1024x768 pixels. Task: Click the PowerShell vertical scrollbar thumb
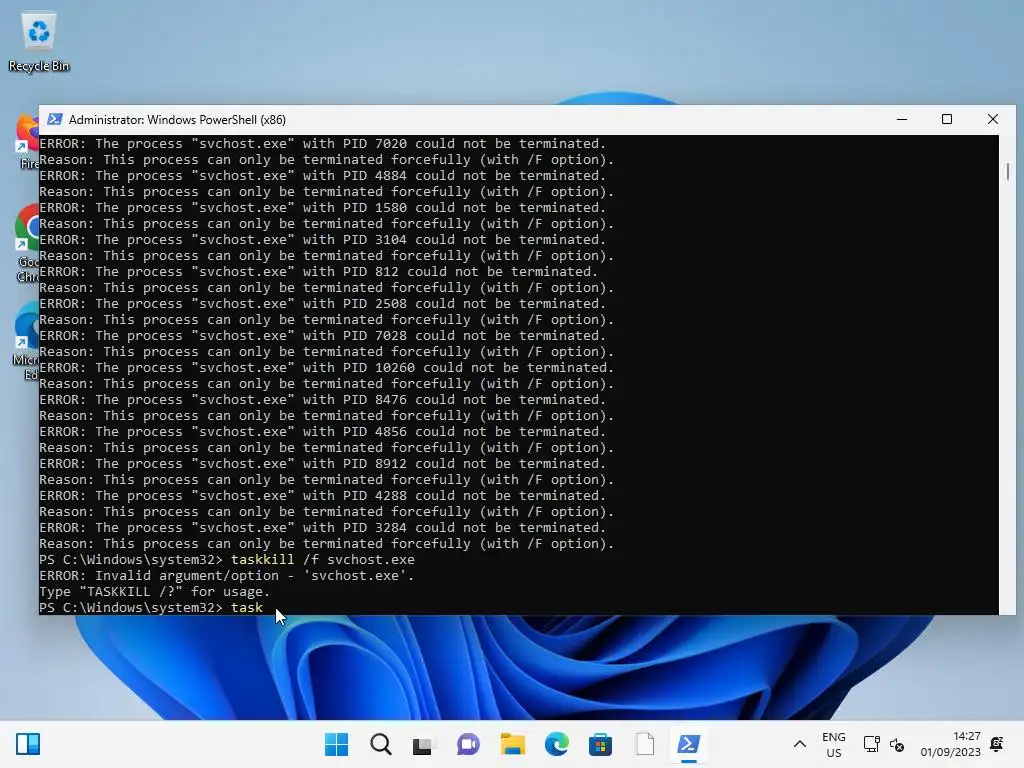click(x=1008, y=171)
